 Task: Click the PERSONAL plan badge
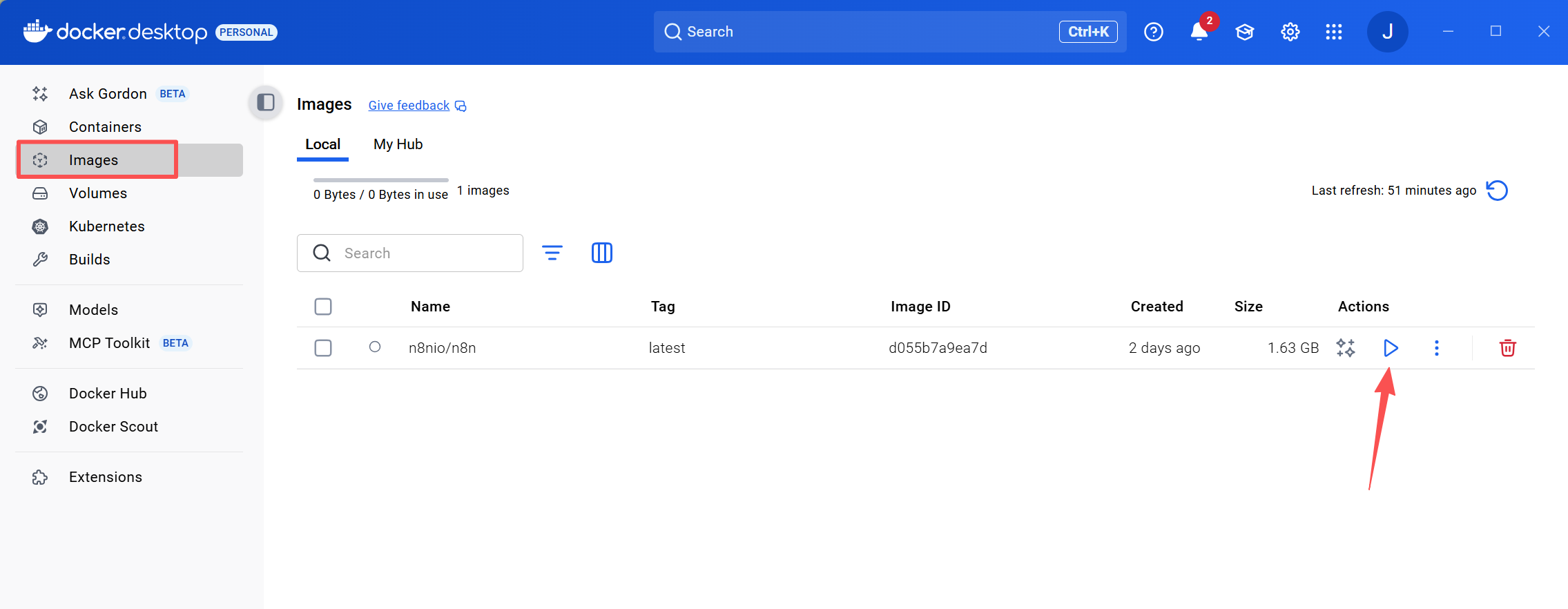246,32
